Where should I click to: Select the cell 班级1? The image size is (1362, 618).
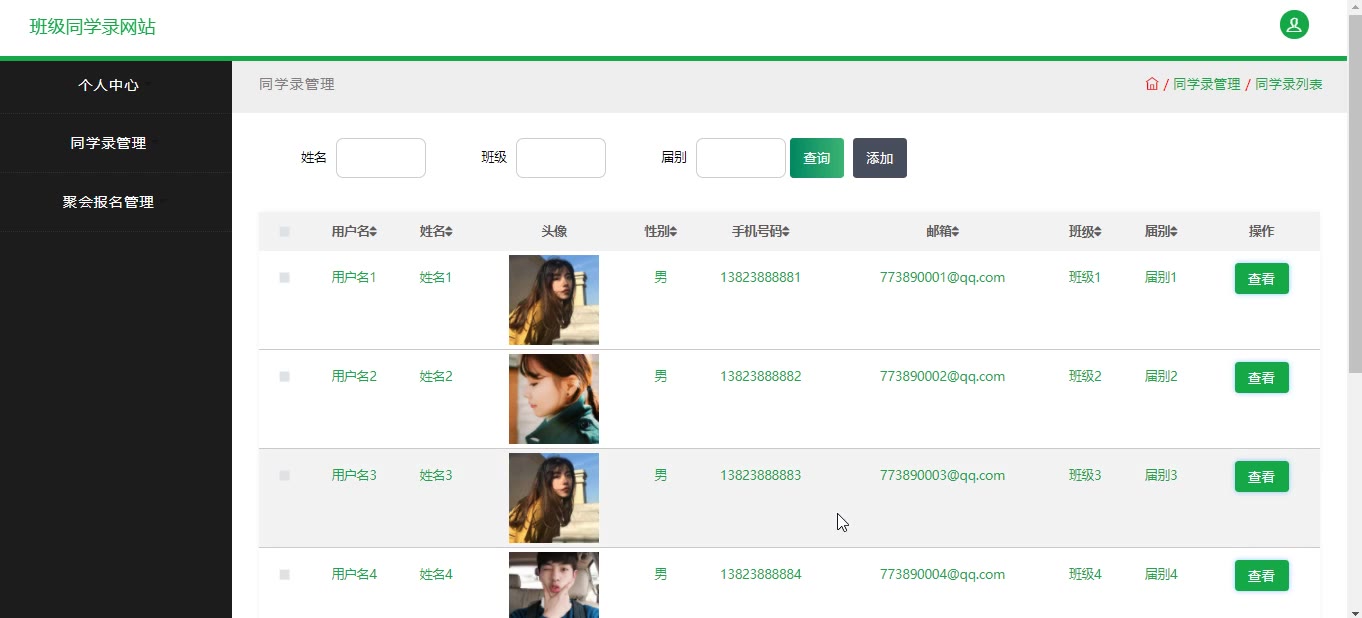pyautogui.click(x=1085, y=278)
